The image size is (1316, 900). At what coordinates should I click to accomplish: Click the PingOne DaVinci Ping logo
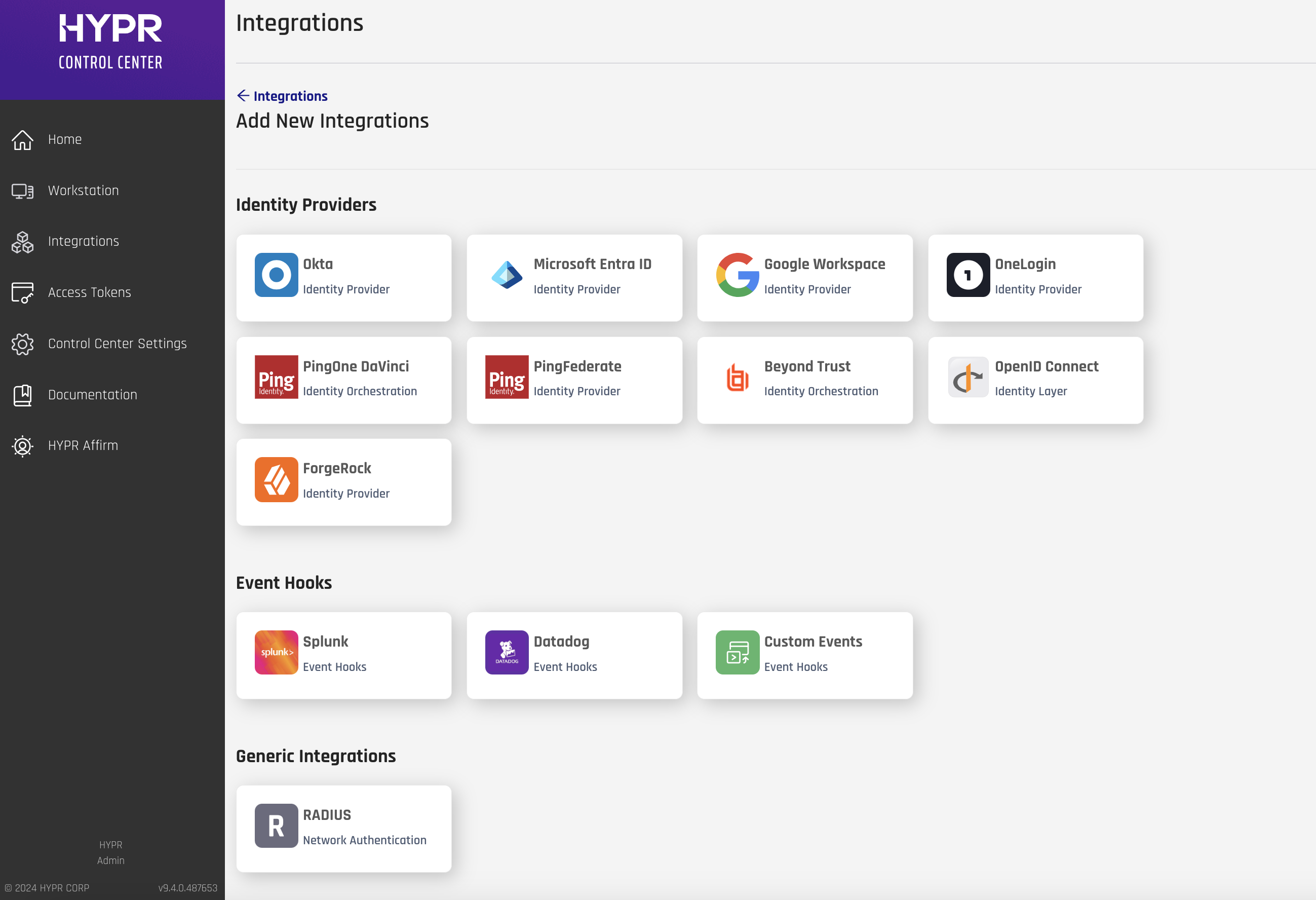277,377
